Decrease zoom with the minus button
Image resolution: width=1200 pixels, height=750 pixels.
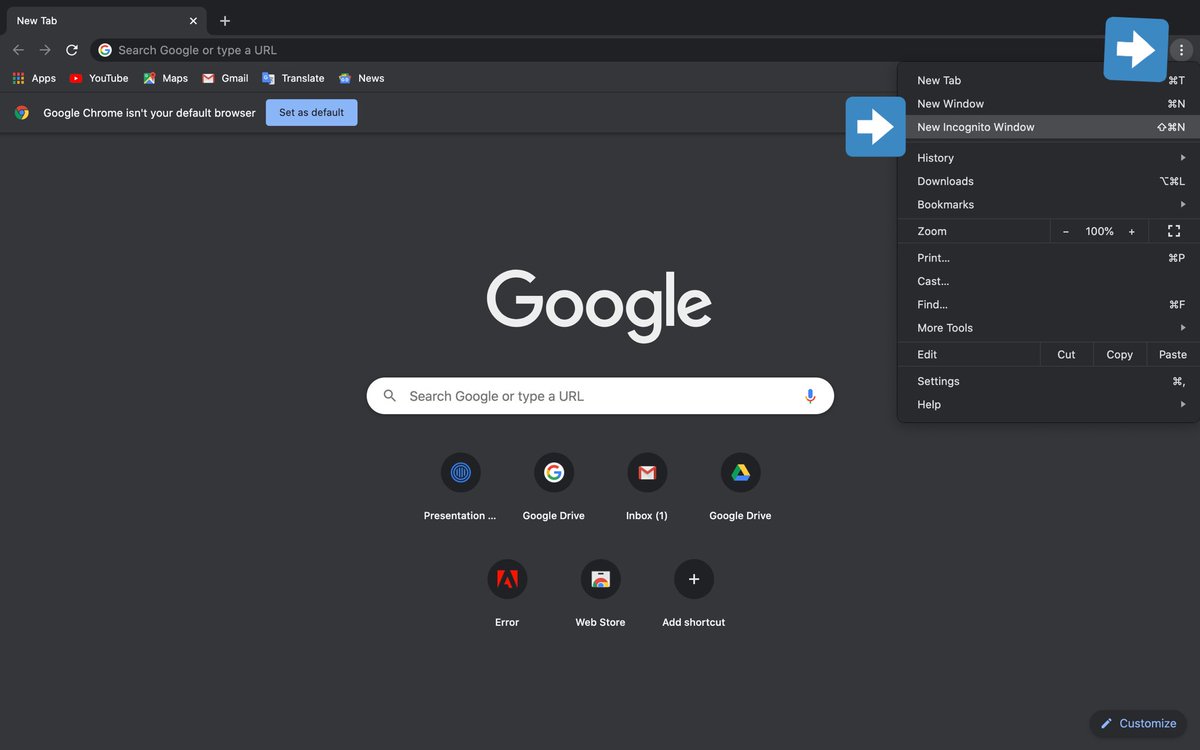click(1066, 231)
